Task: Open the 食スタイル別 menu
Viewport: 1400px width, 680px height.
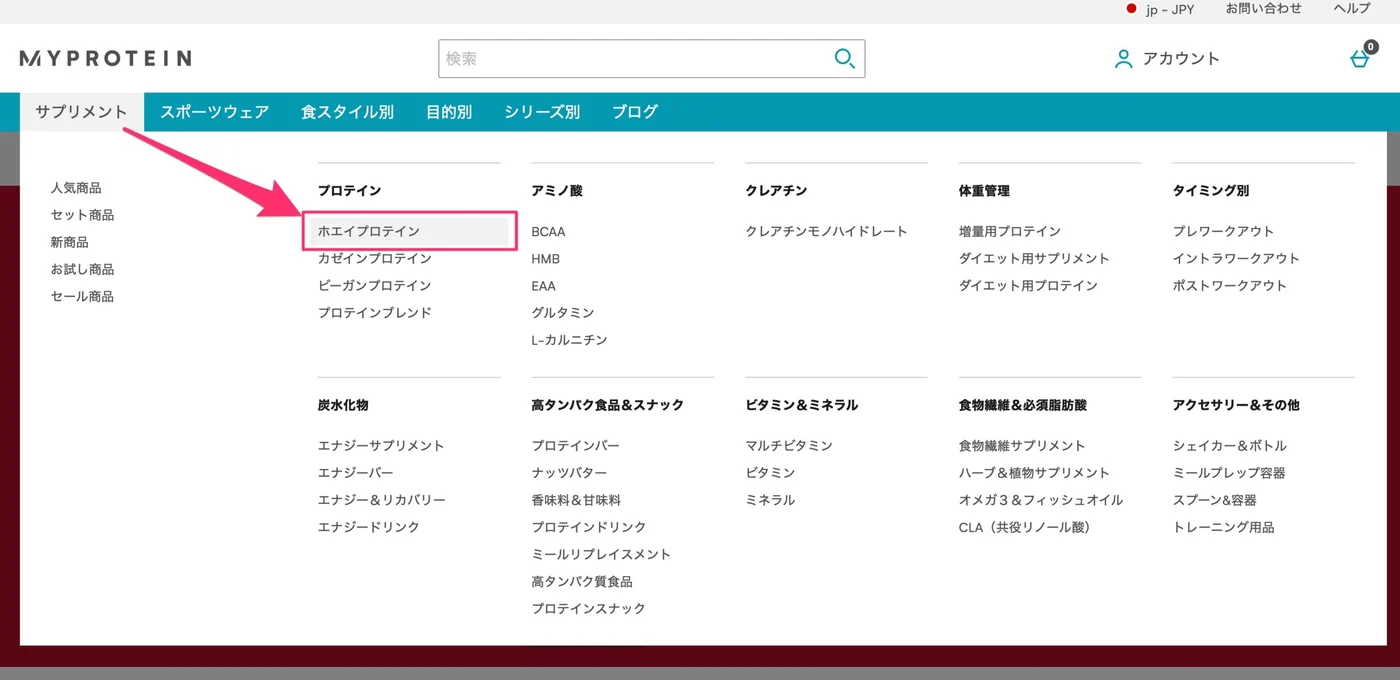Action: (x=348, y=112)
